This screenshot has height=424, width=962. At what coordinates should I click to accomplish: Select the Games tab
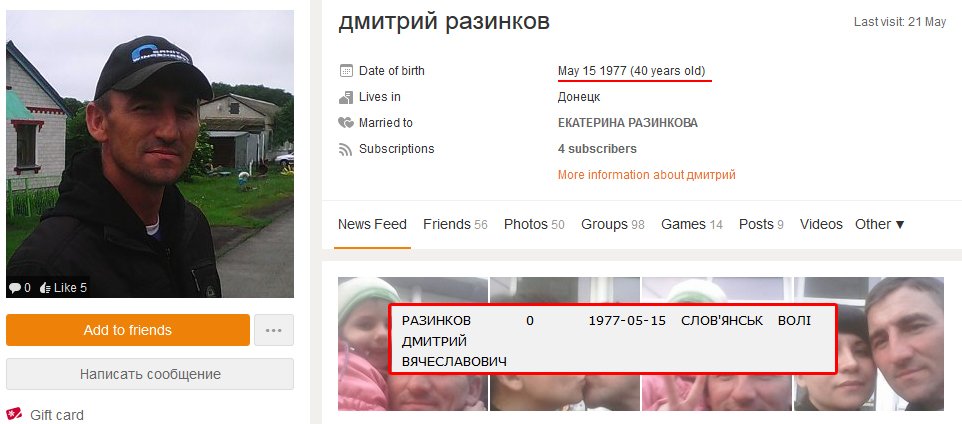point(691,225)
